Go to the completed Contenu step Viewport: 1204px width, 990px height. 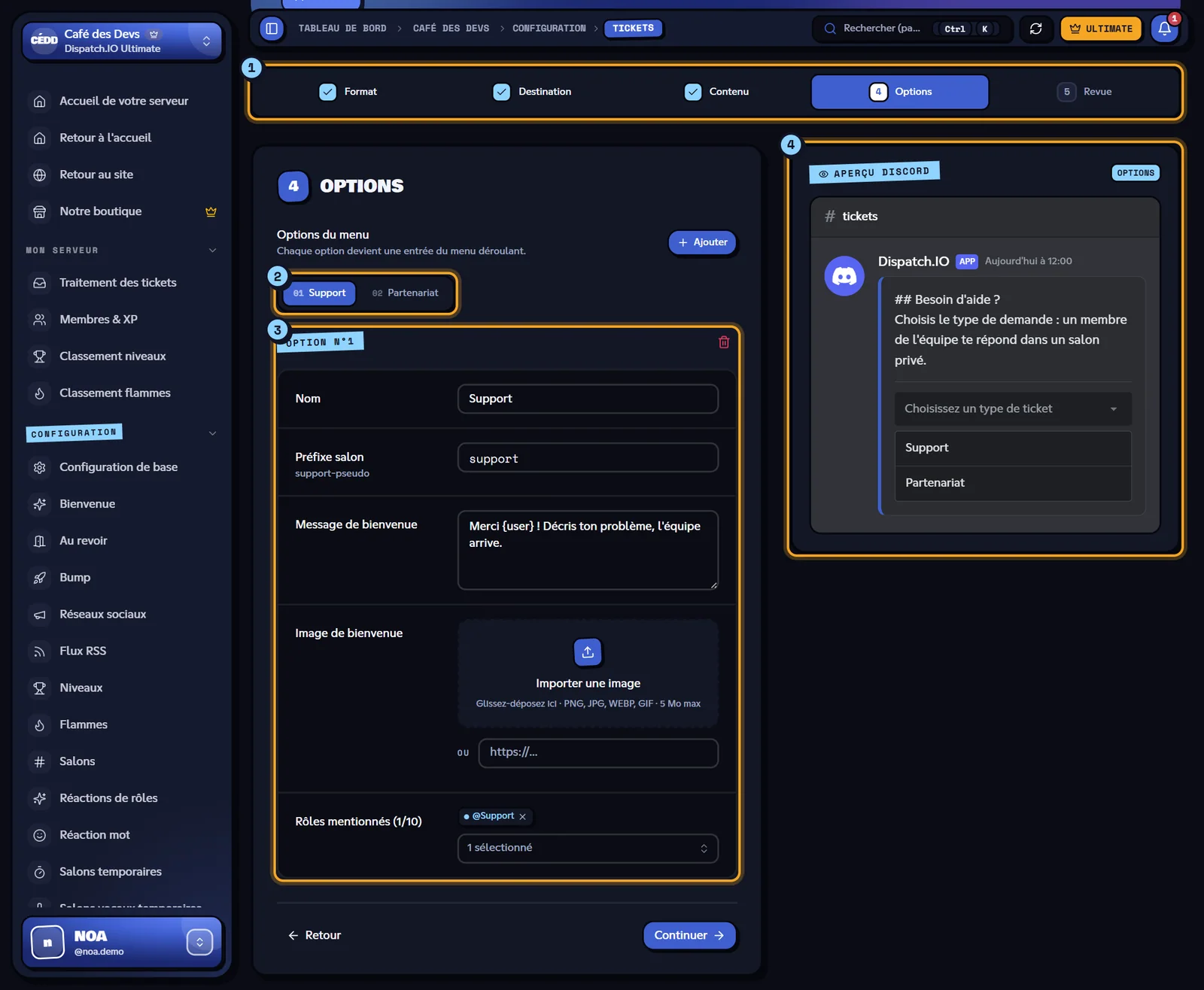tap(716, 92)
